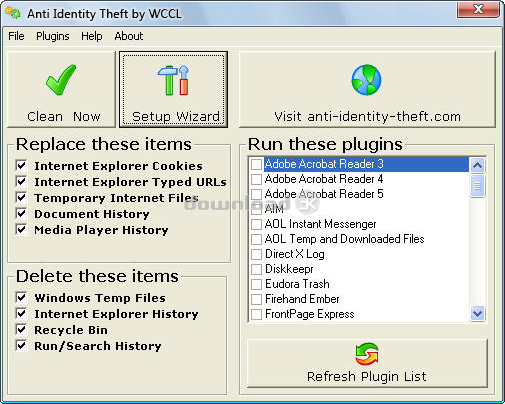Check the Eudora Trash plugin box

point(256,284)
